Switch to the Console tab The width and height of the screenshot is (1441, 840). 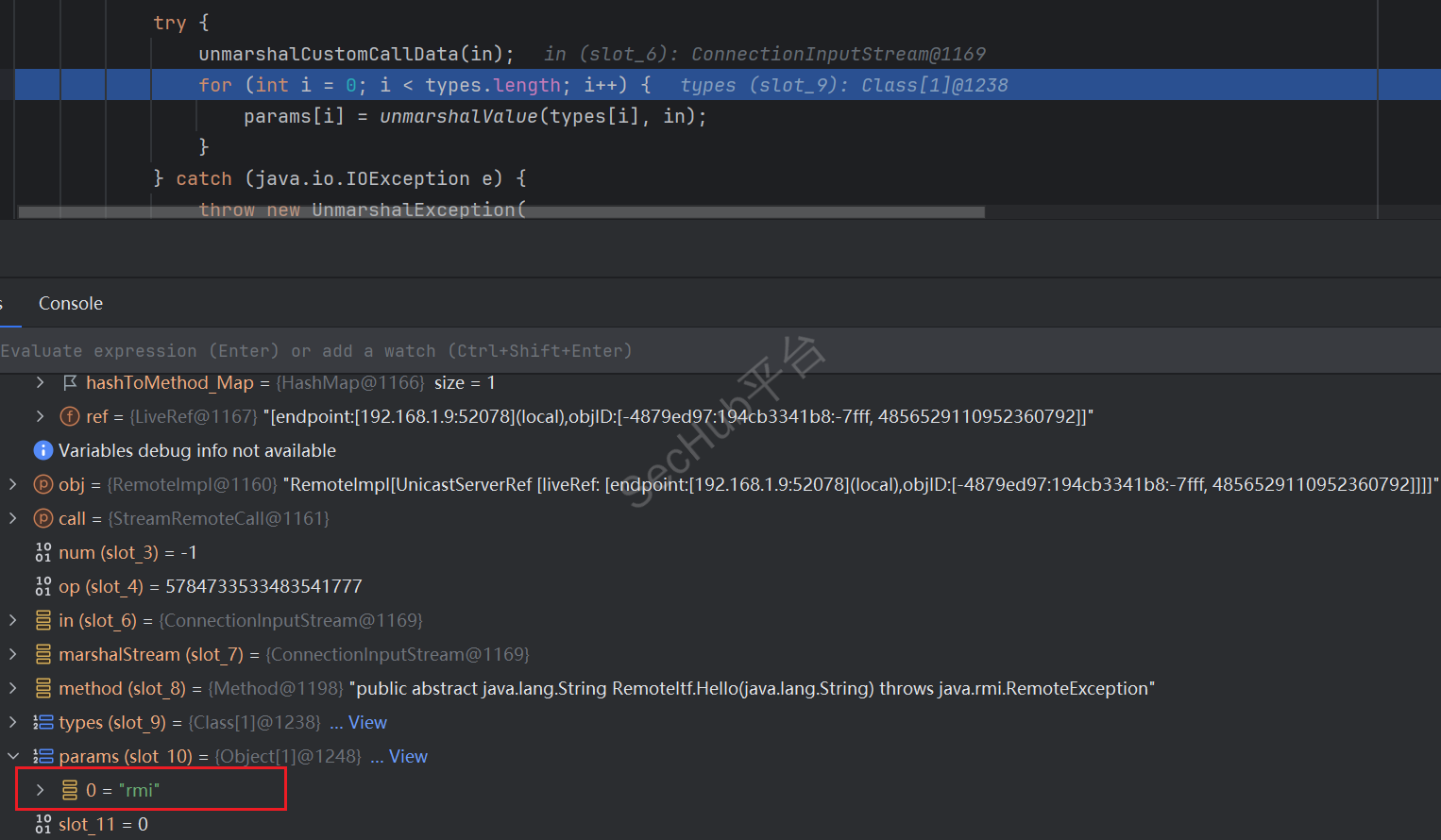point(71,303)
